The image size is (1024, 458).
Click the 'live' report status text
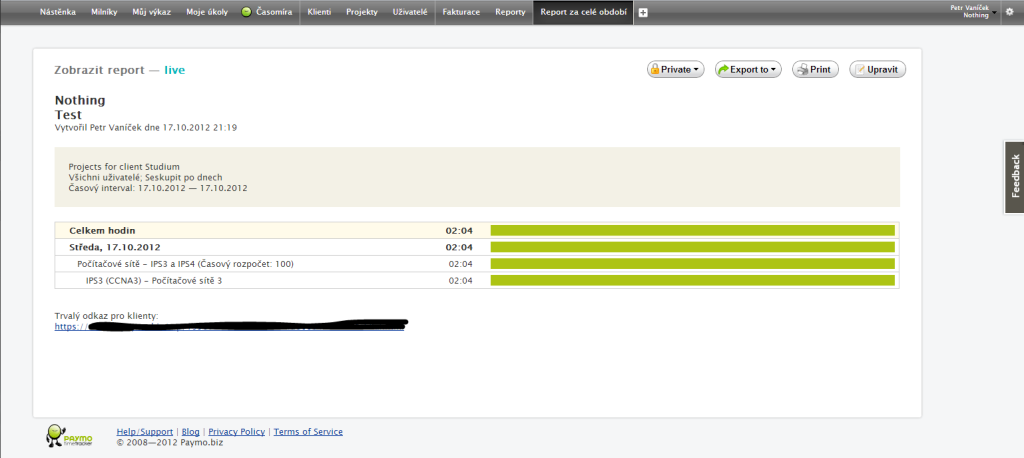(x=174, y=70)
